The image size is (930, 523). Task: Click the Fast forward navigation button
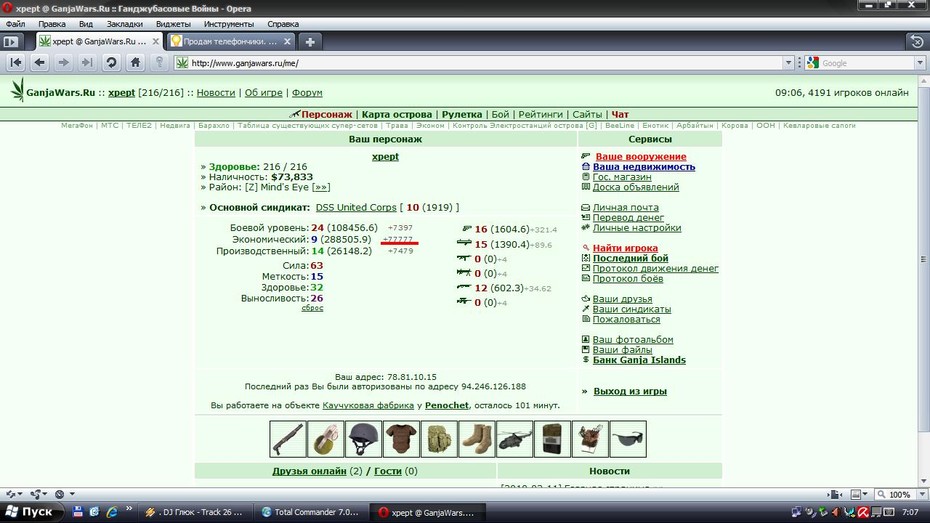pos(87,62)
